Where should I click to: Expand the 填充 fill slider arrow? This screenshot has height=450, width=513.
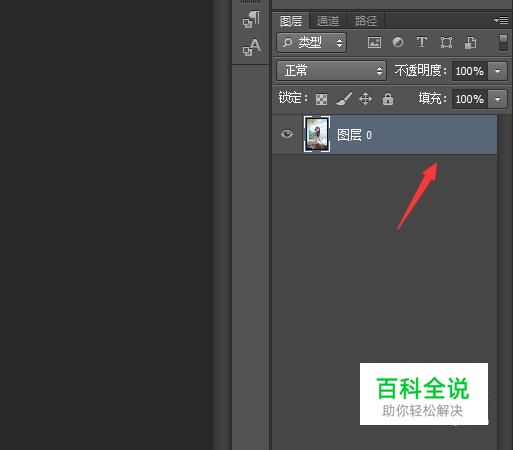pyautogui.click(x=498, y=99)
